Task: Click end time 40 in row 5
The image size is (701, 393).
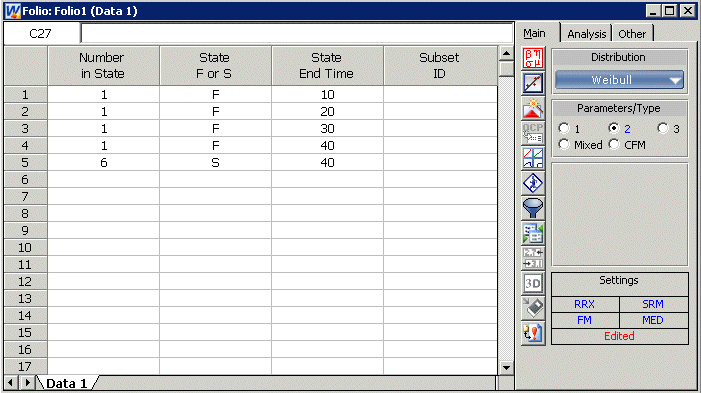Action: [x=327, y=163]
